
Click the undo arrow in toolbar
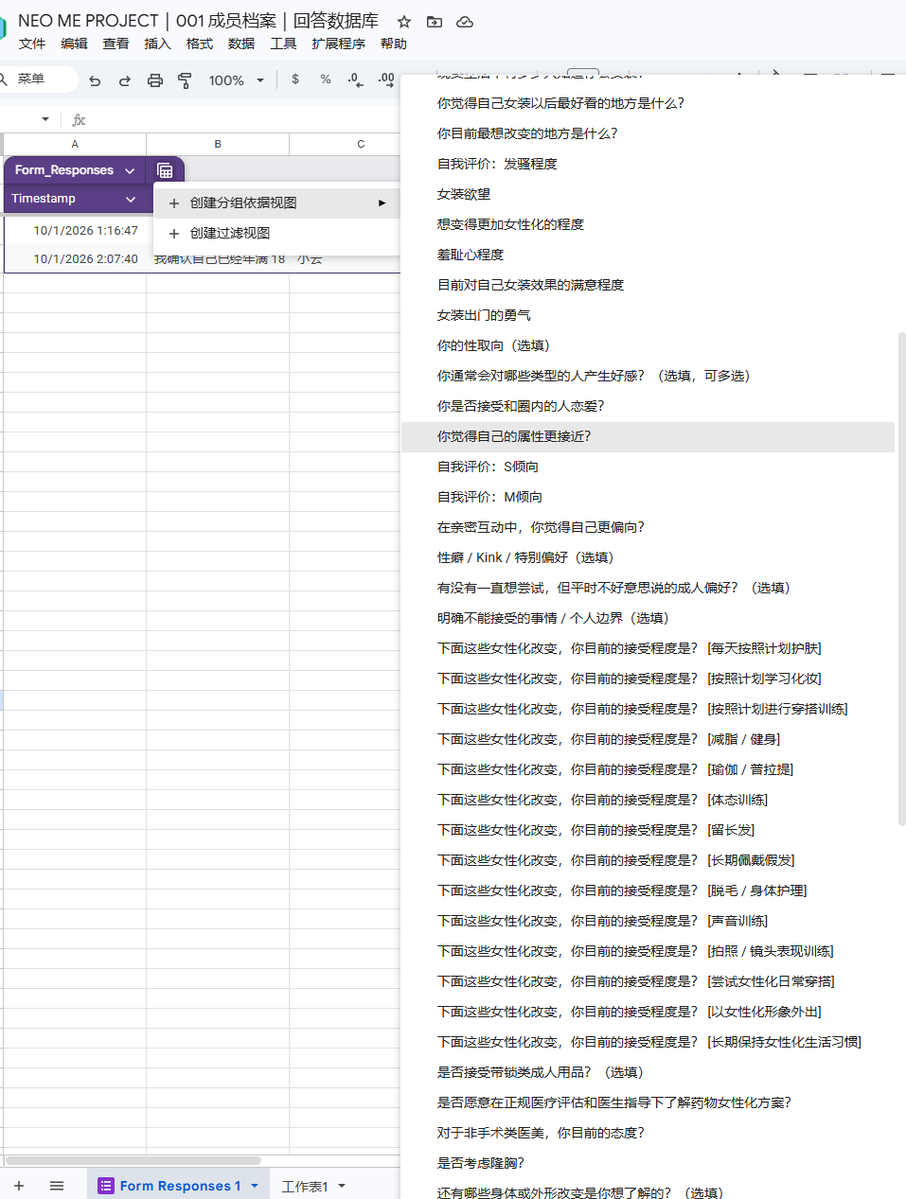click(94, 80)
